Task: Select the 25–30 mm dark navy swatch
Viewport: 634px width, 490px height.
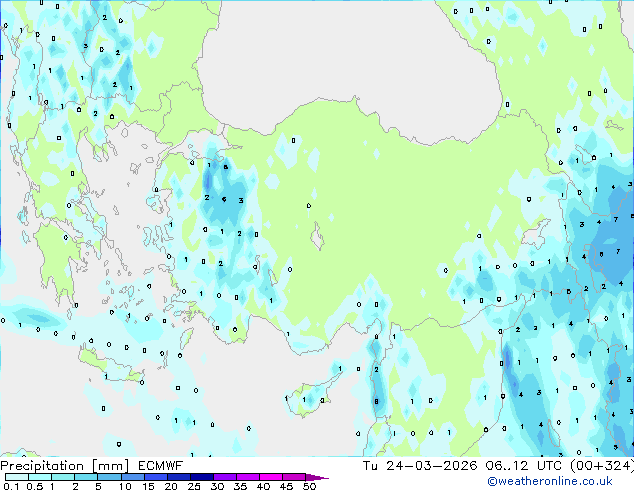Action: tap(201, 477)
